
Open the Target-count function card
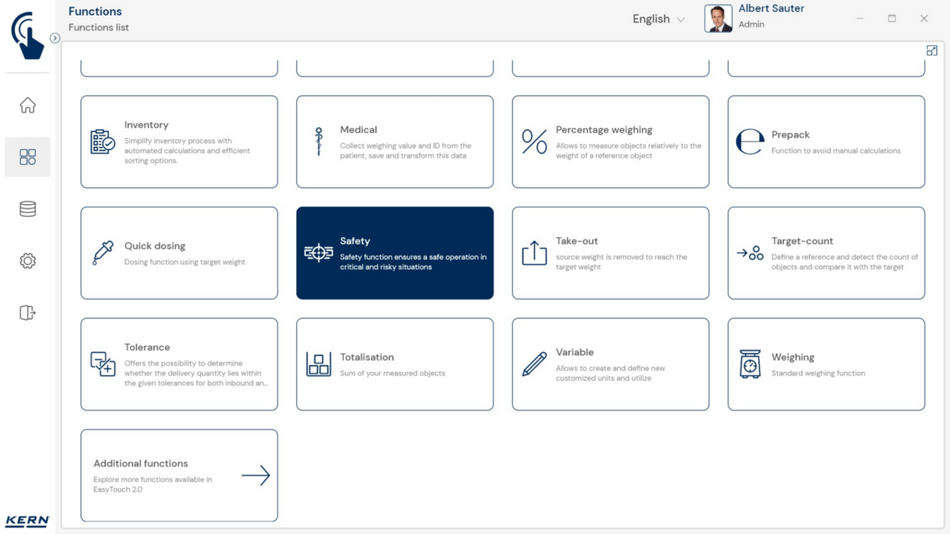point(826,253)
